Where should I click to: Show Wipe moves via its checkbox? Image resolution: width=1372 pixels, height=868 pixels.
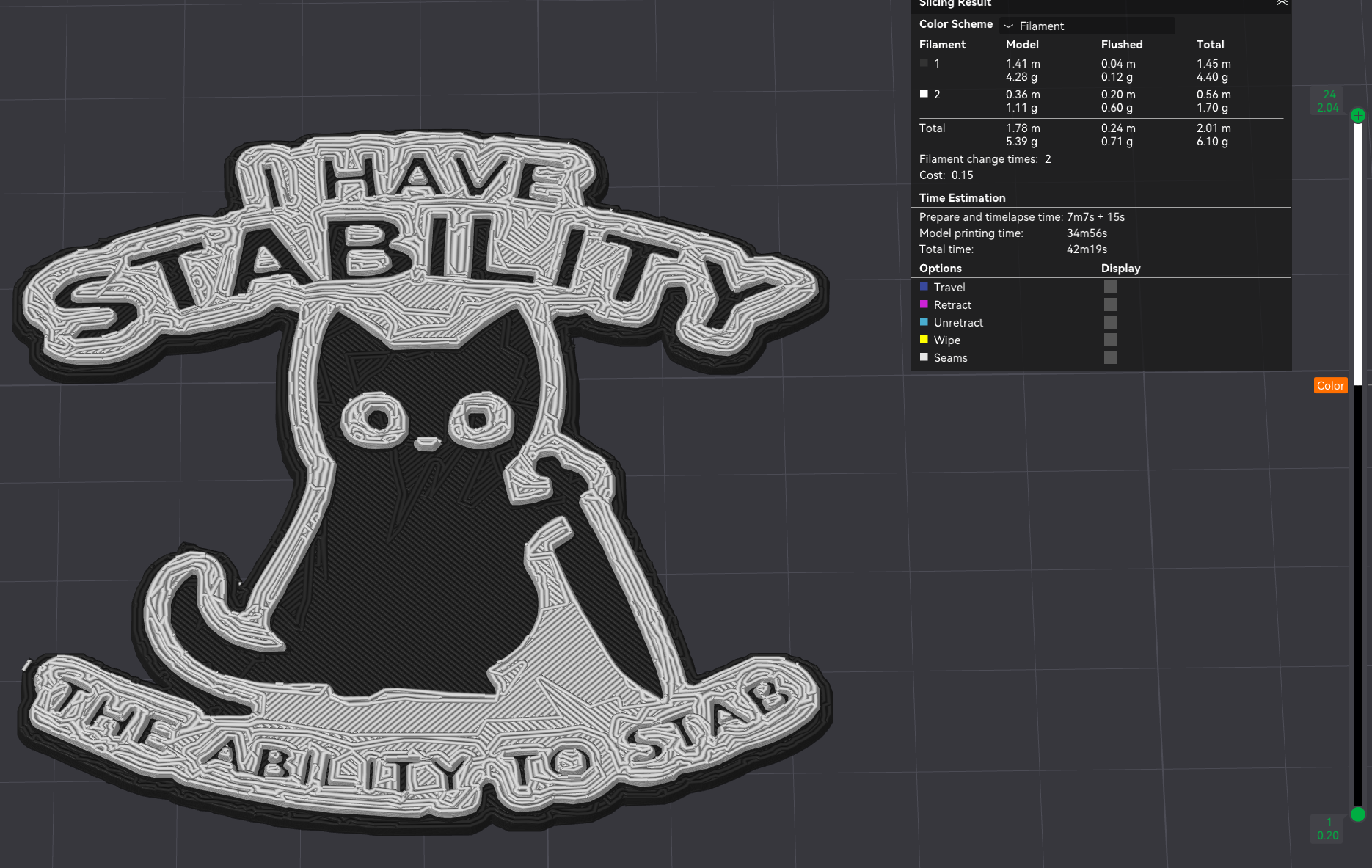point(1110,340)
